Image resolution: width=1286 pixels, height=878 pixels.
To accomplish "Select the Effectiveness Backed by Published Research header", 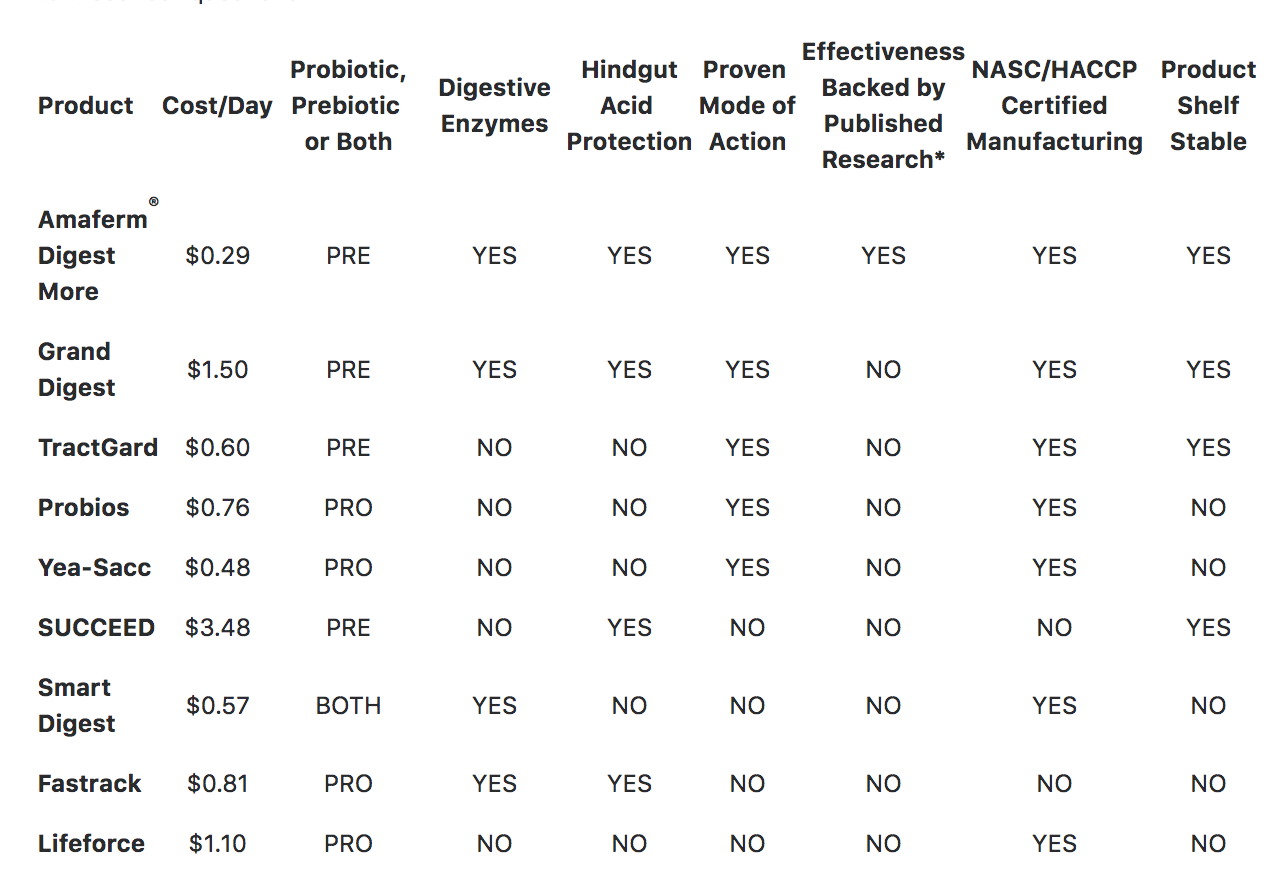I will pos(883,106).
